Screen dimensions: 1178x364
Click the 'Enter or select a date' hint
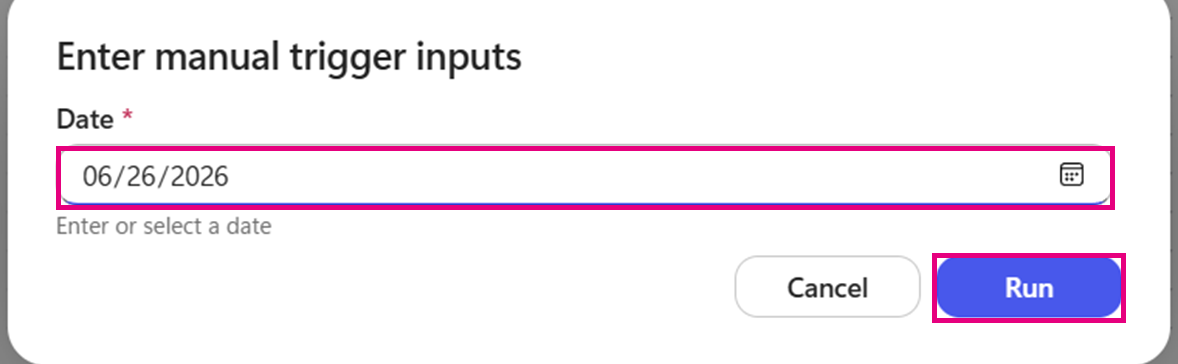164,226
